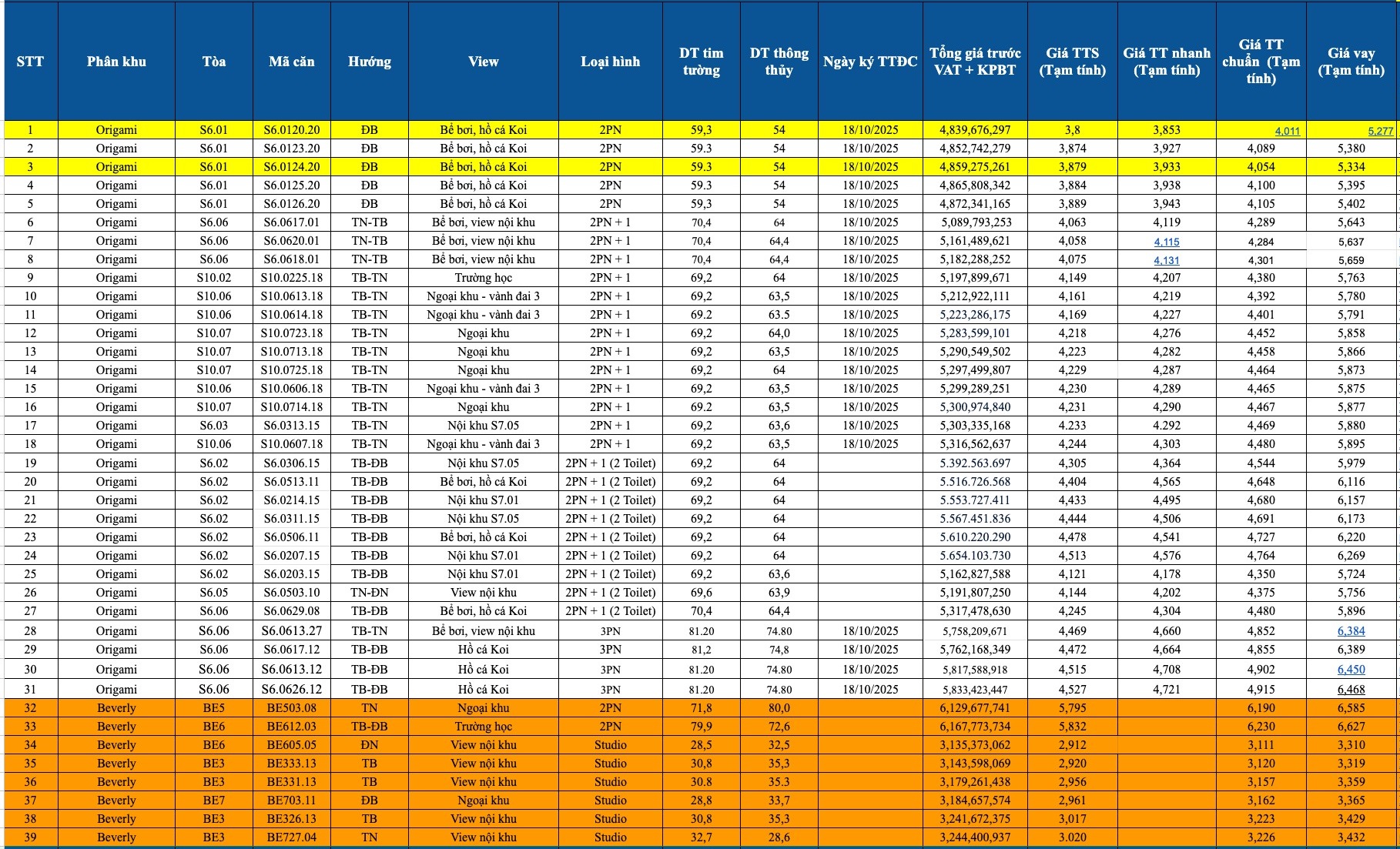Open the linked value 4,011 in row 1
This screenshot has width=1400, height=849.
(1287, 131)
